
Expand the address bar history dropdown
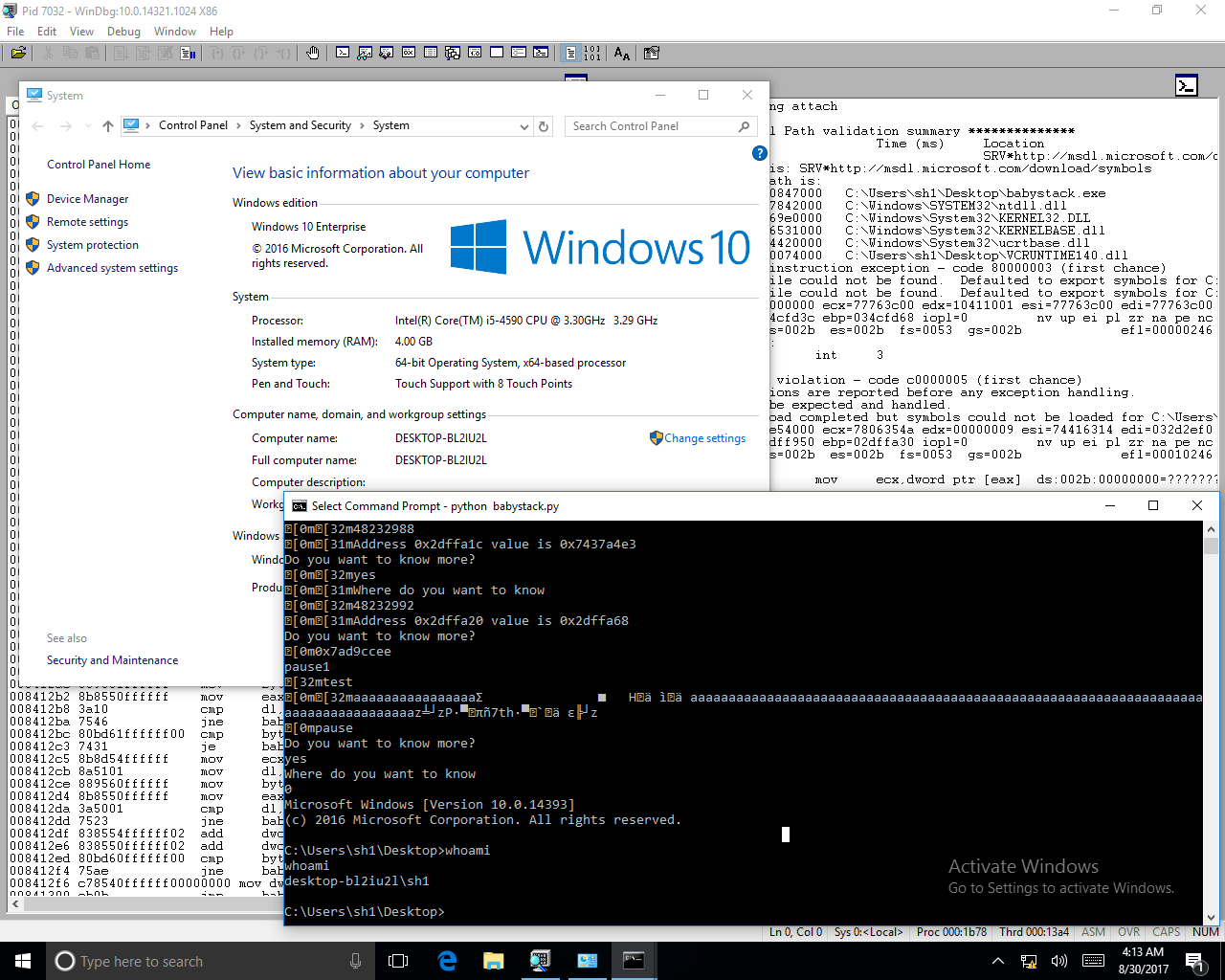coord(523,126)
